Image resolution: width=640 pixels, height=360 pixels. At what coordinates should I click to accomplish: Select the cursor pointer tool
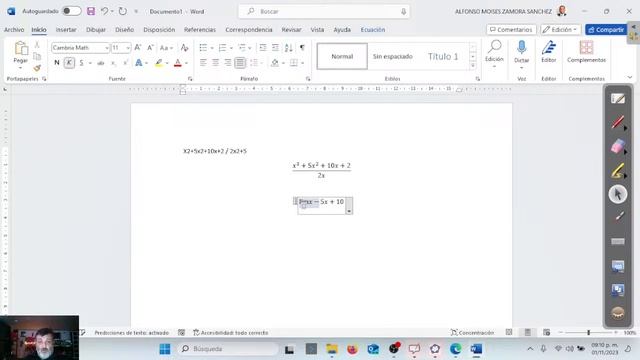pyautogui.click(x=618, y=194)
